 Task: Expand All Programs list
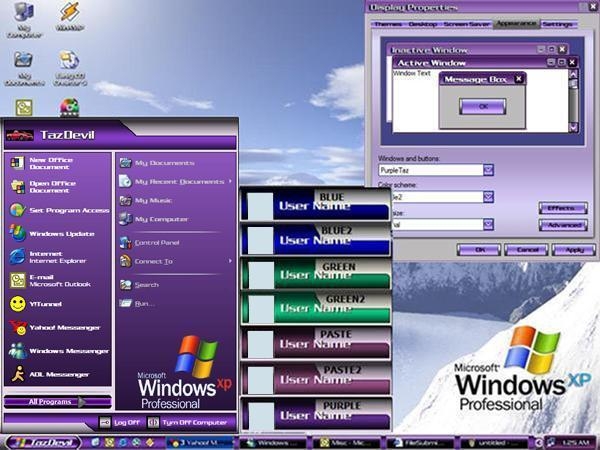[58, 402]
